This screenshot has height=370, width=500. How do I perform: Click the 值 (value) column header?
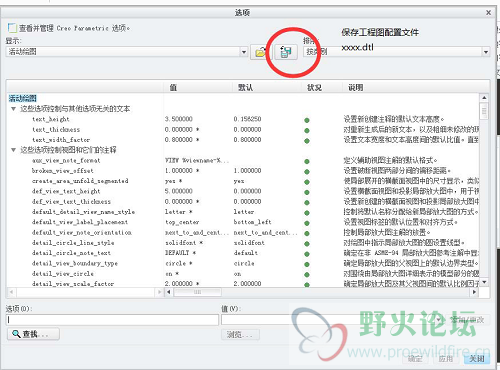click(x=173, y=88)
